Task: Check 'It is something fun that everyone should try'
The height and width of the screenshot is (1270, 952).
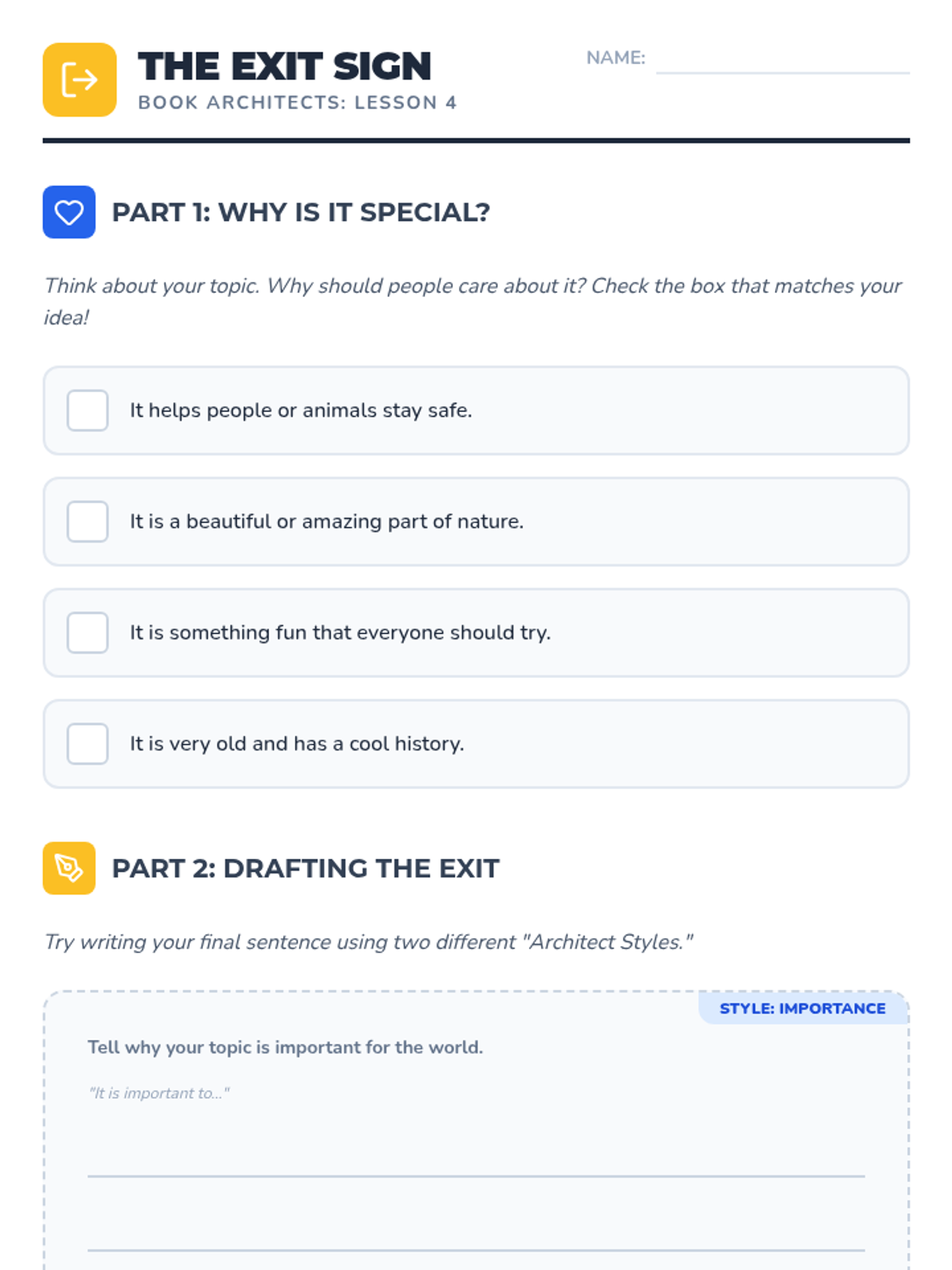Action: point(87,633)
